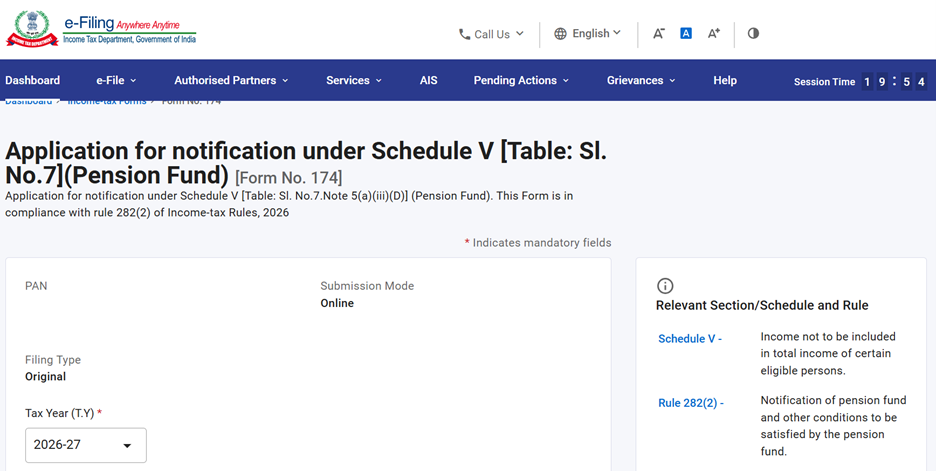The width and height of the screenshot is (936, 471).
Task: Increase font size with A+ icon
Action: [x=714, y=33]
